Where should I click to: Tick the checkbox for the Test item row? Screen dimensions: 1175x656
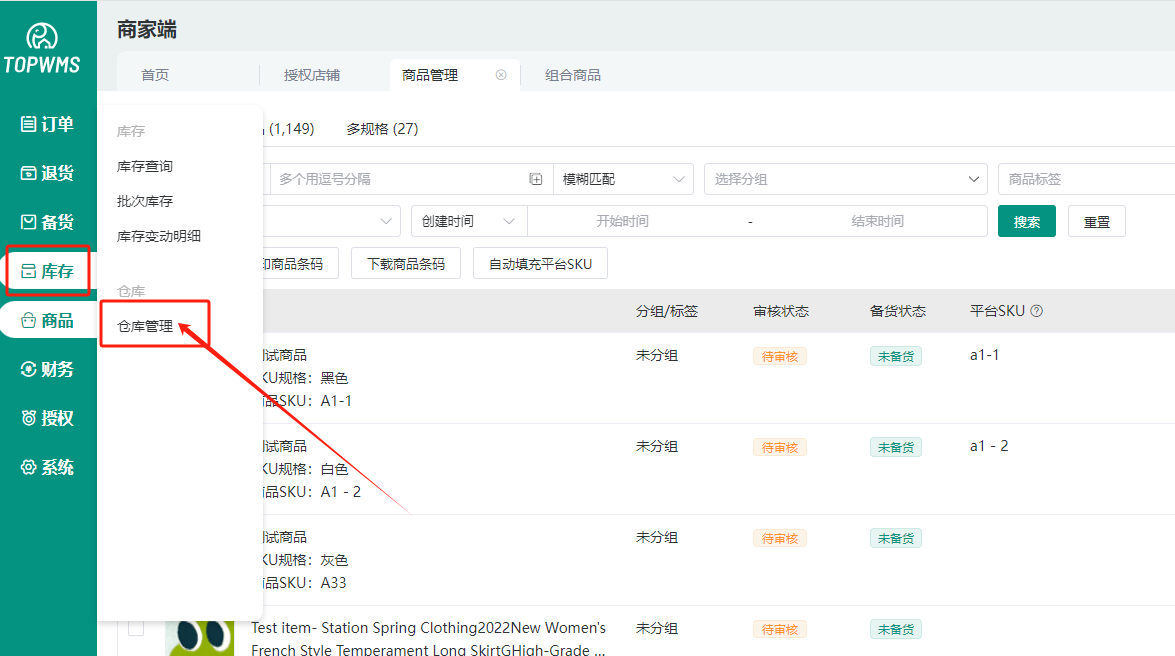coord(136,628)
